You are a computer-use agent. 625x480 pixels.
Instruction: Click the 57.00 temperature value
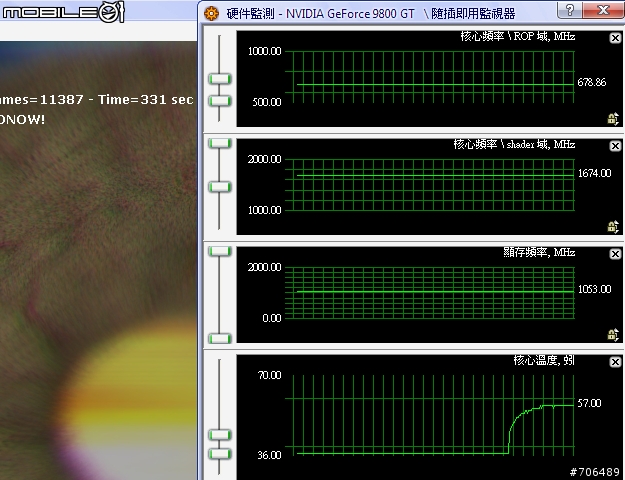pos(589,403)
